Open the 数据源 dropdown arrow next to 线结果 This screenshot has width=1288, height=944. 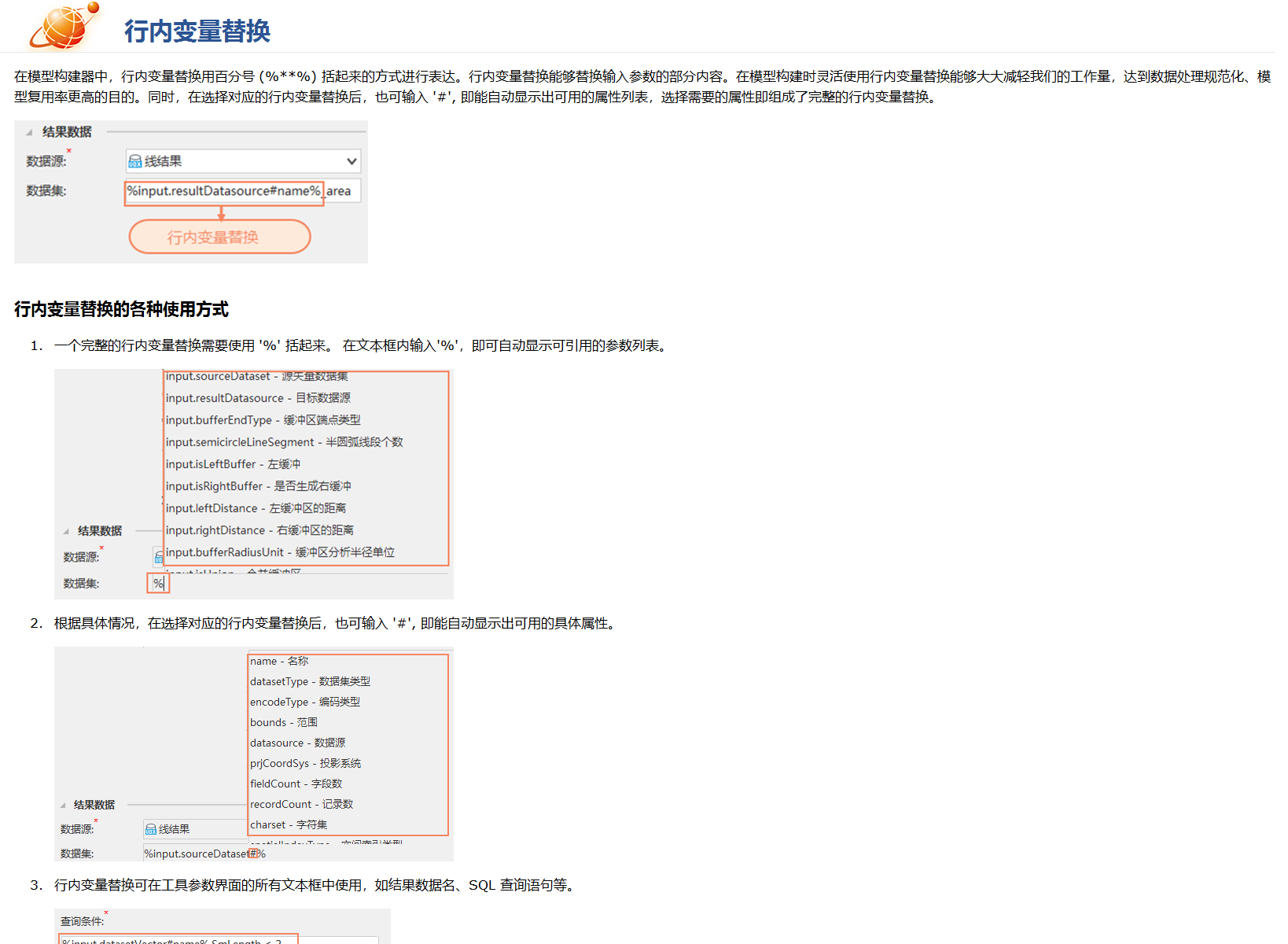click(x=351, y=161)
